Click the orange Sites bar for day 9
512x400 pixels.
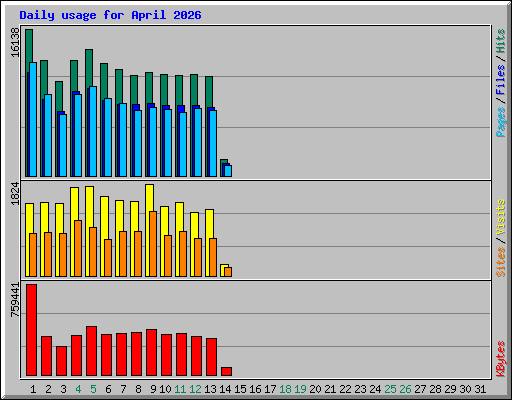tap(153, 244)
